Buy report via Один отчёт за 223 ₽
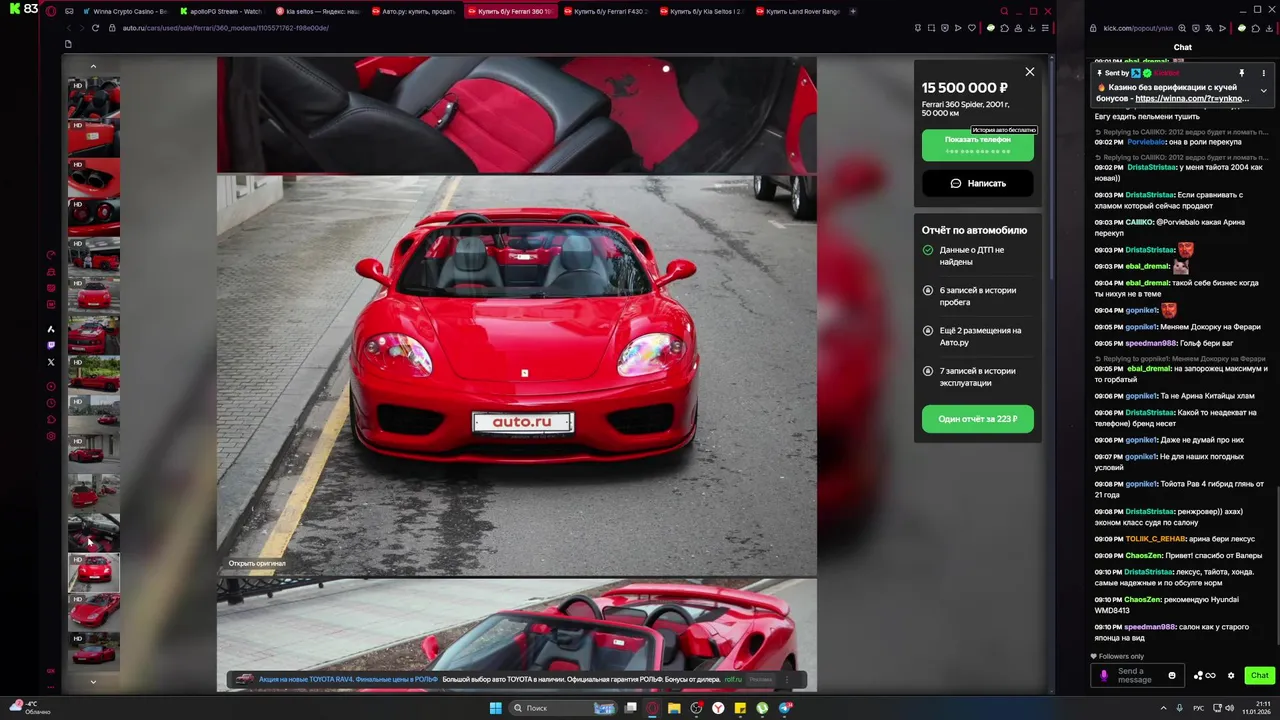 tap(977, 419)
